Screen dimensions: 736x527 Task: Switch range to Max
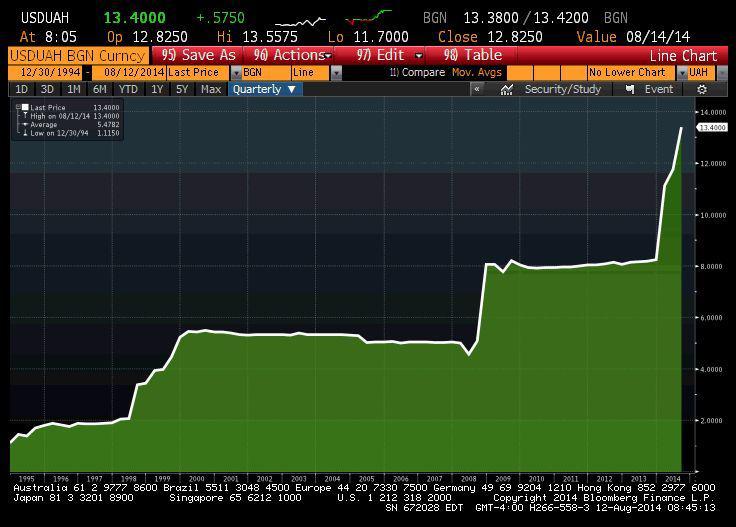pyautogui.click(x=211, y=89)
